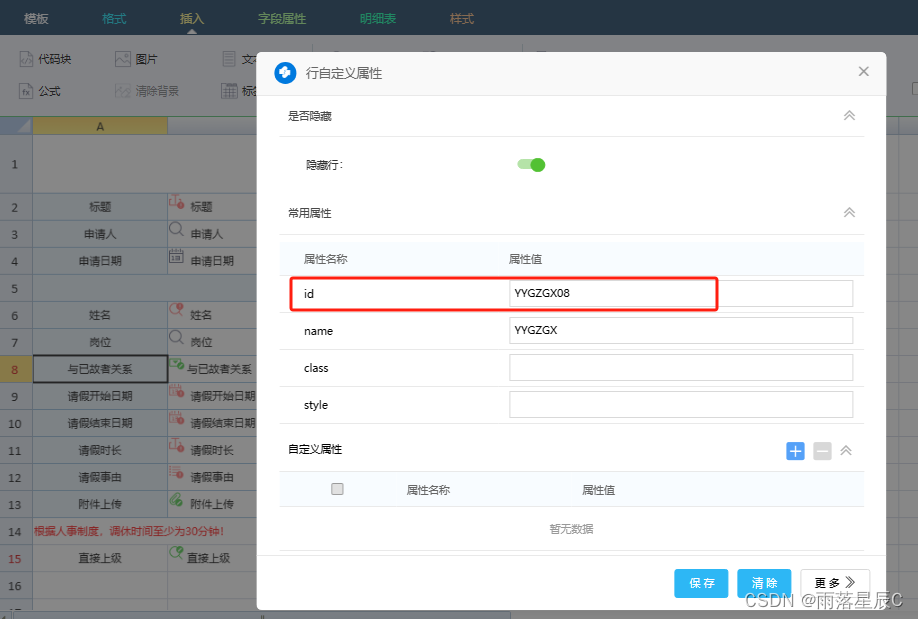Select row 15 header
Viewport: 918px width, 619px height.
[x=15, y=559]
